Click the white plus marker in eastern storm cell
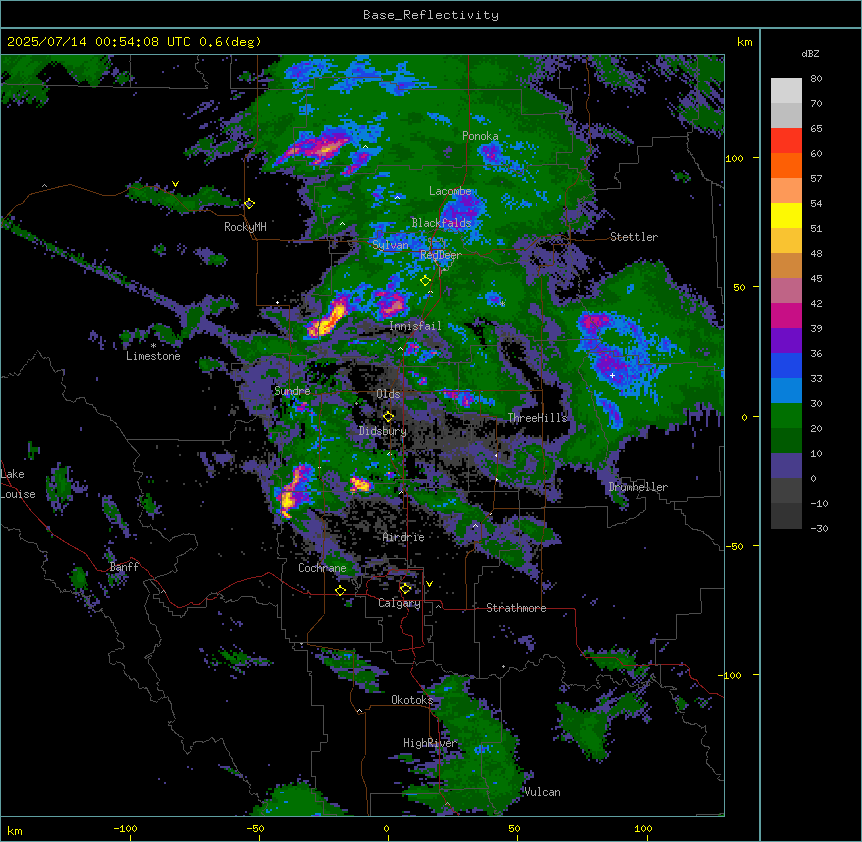862x842 pixels. [612, 375]
